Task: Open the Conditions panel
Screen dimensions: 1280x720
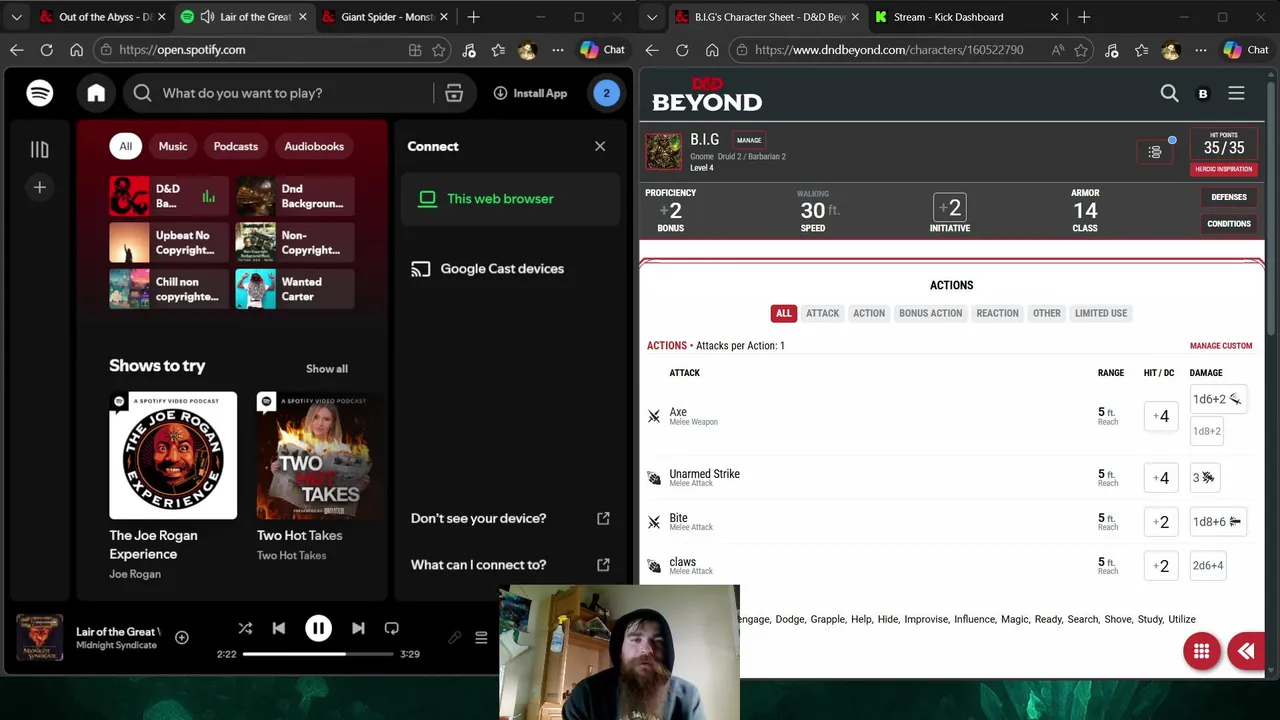Action: point(1229,224)
